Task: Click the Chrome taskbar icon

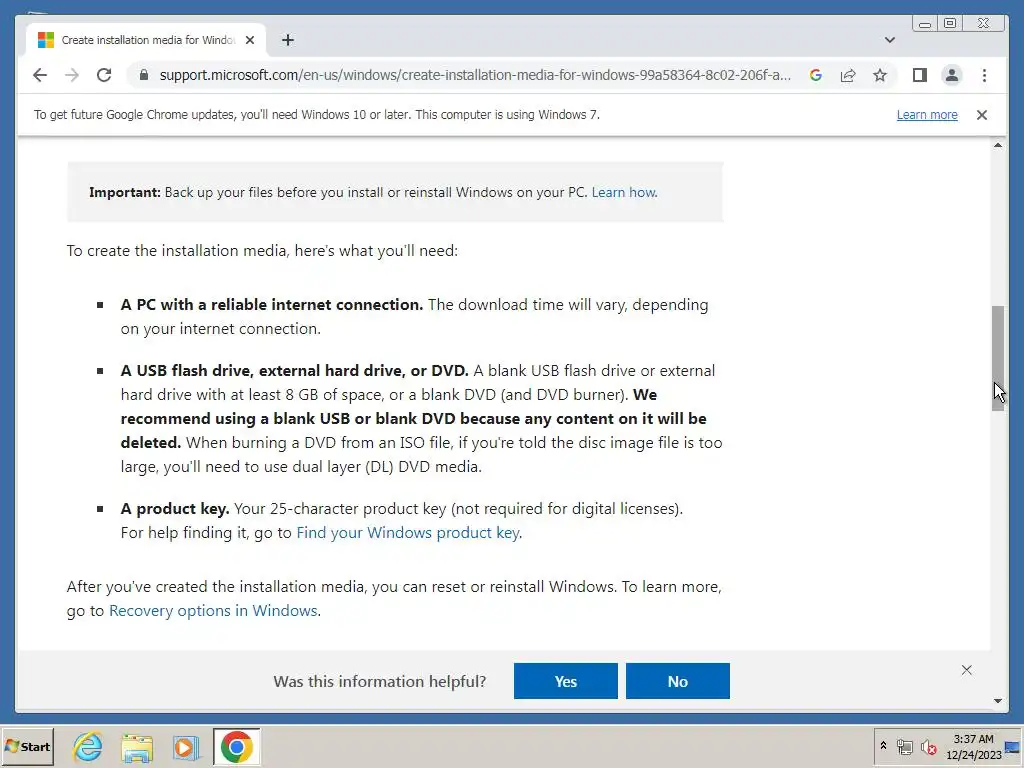Action: [x=236, y=746]
